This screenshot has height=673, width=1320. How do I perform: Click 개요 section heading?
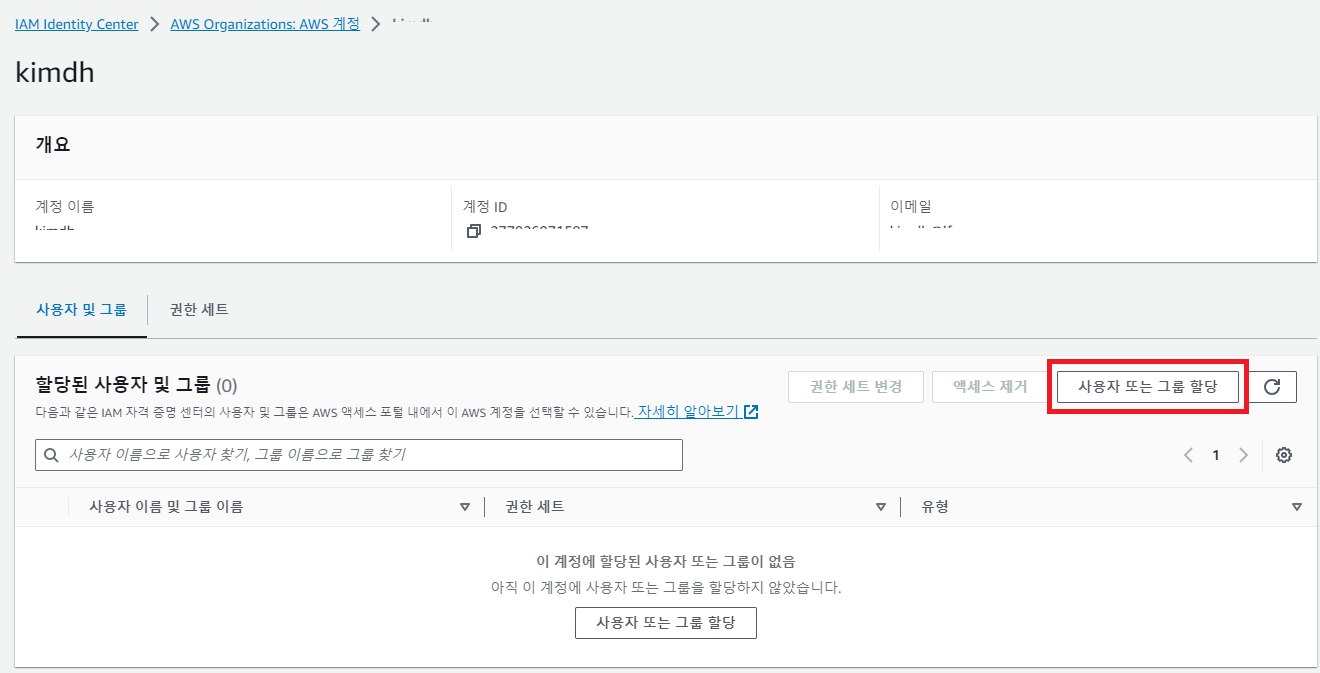point(53,144)
